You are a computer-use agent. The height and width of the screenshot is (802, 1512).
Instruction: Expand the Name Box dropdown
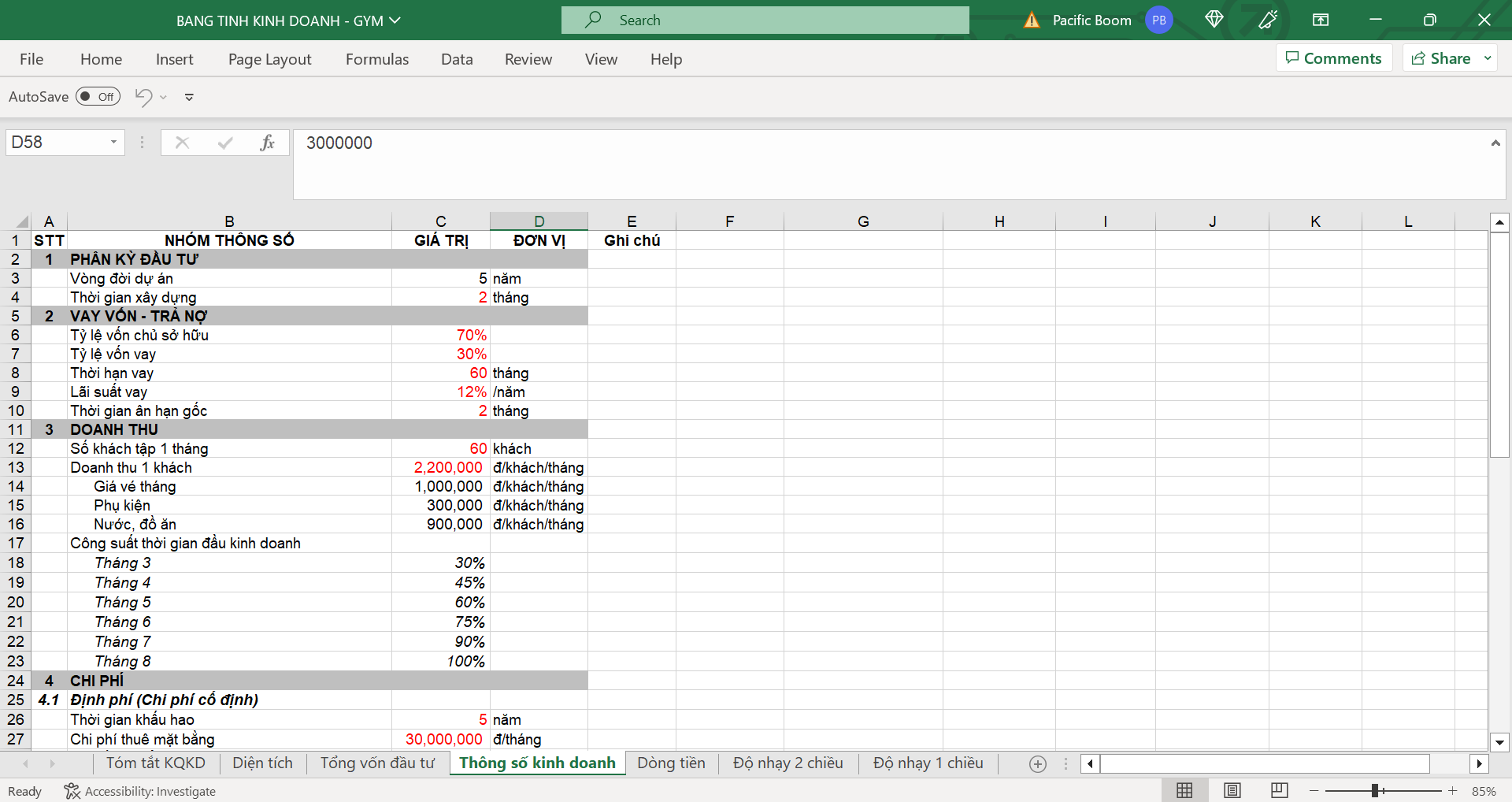coord(113,143)
